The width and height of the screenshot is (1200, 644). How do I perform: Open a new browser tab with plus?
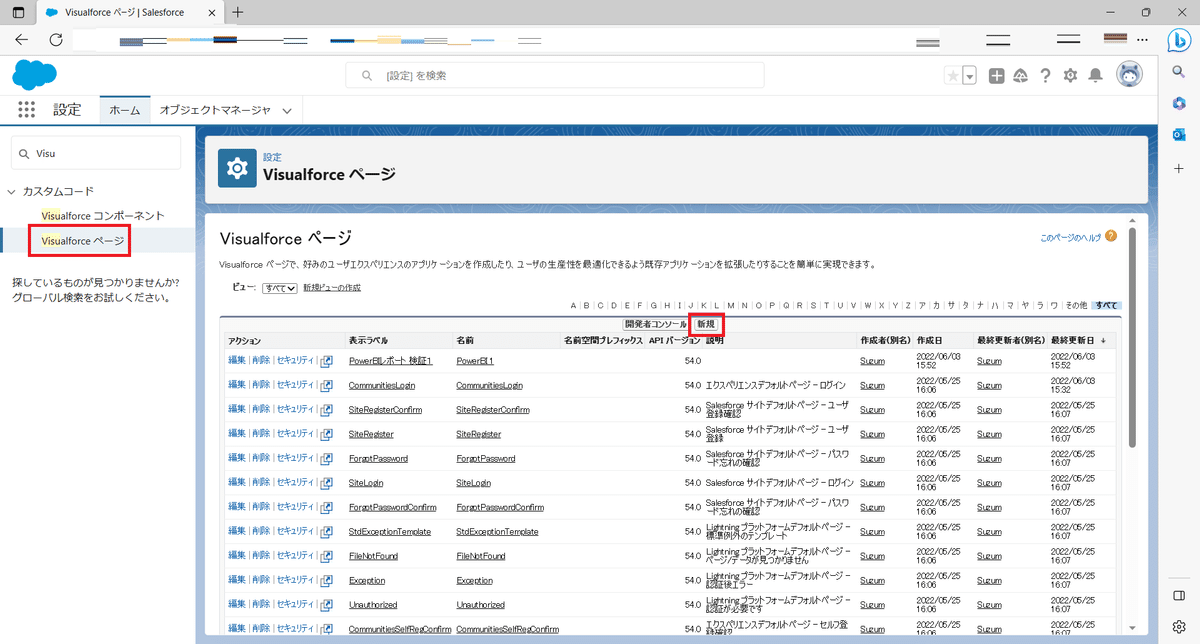pyautogui.click(x=238, y=12)
